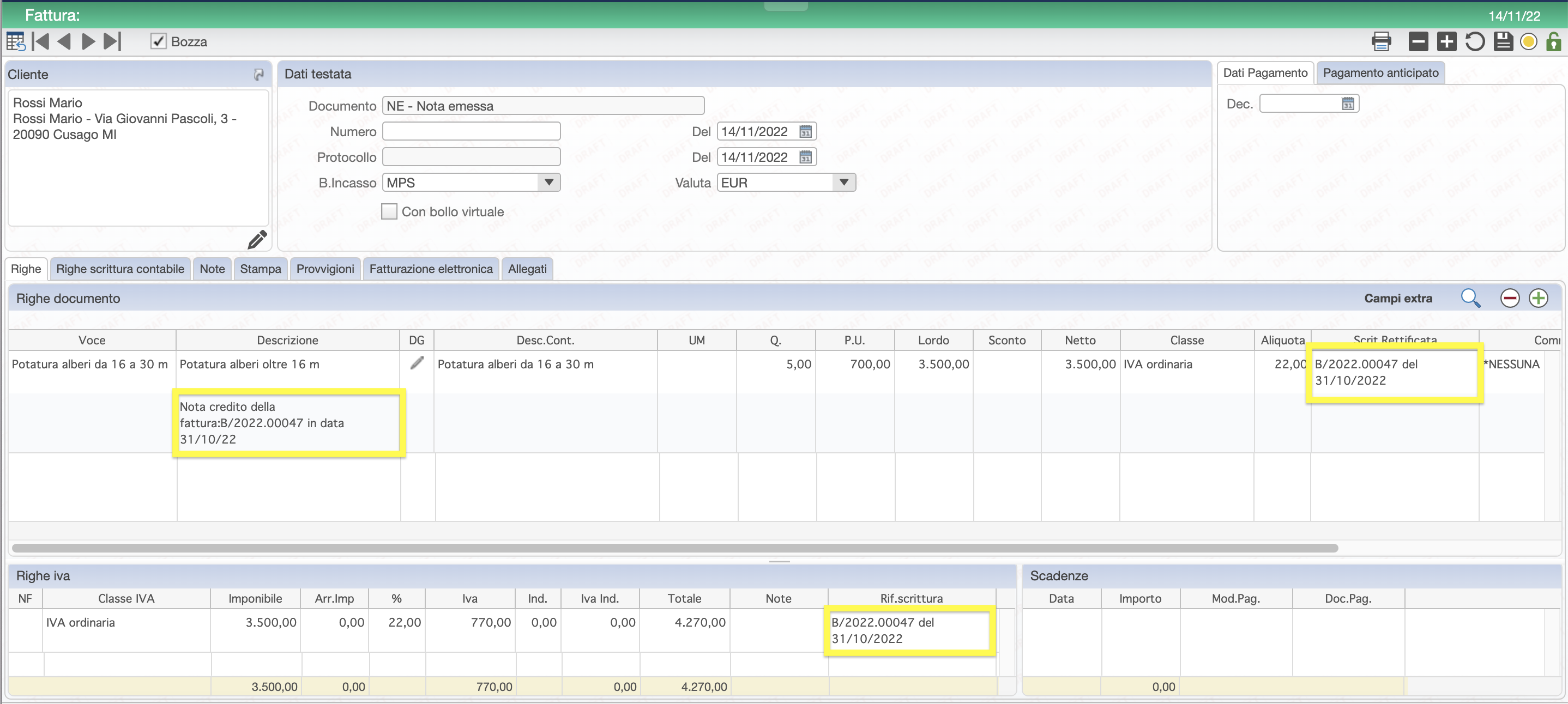Image resolution: width=1568 pixels, height=704 pixels.
Task: Open customer link icon in Cliente header
Action: coord(258,74)
